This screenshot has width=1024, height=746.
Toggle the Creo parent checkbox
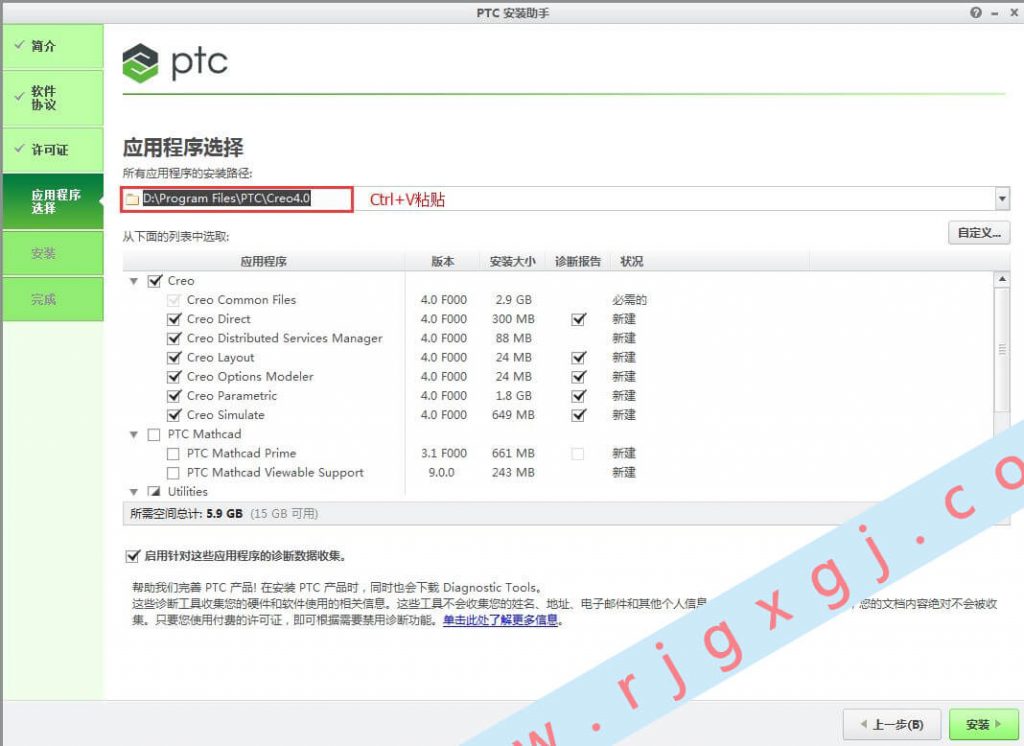point(155,281)
